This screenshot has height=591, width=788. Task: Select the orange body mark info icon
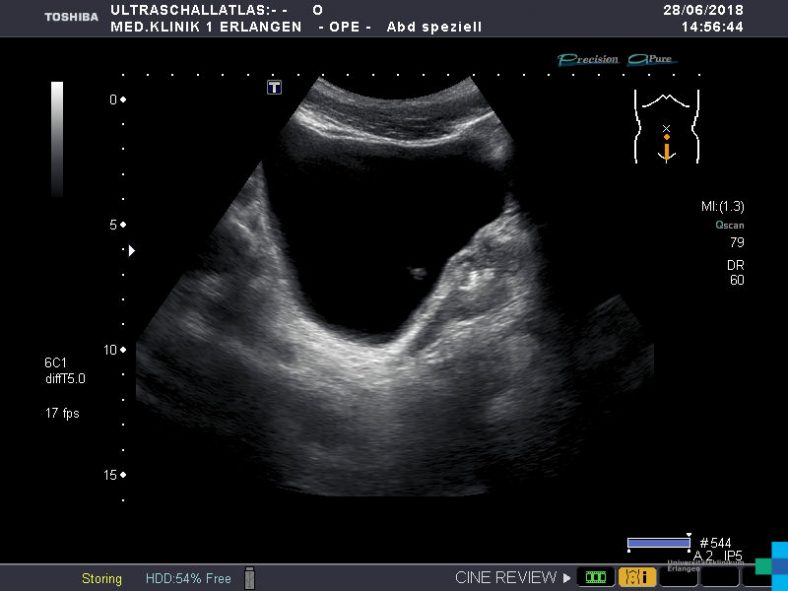[637, 577]
